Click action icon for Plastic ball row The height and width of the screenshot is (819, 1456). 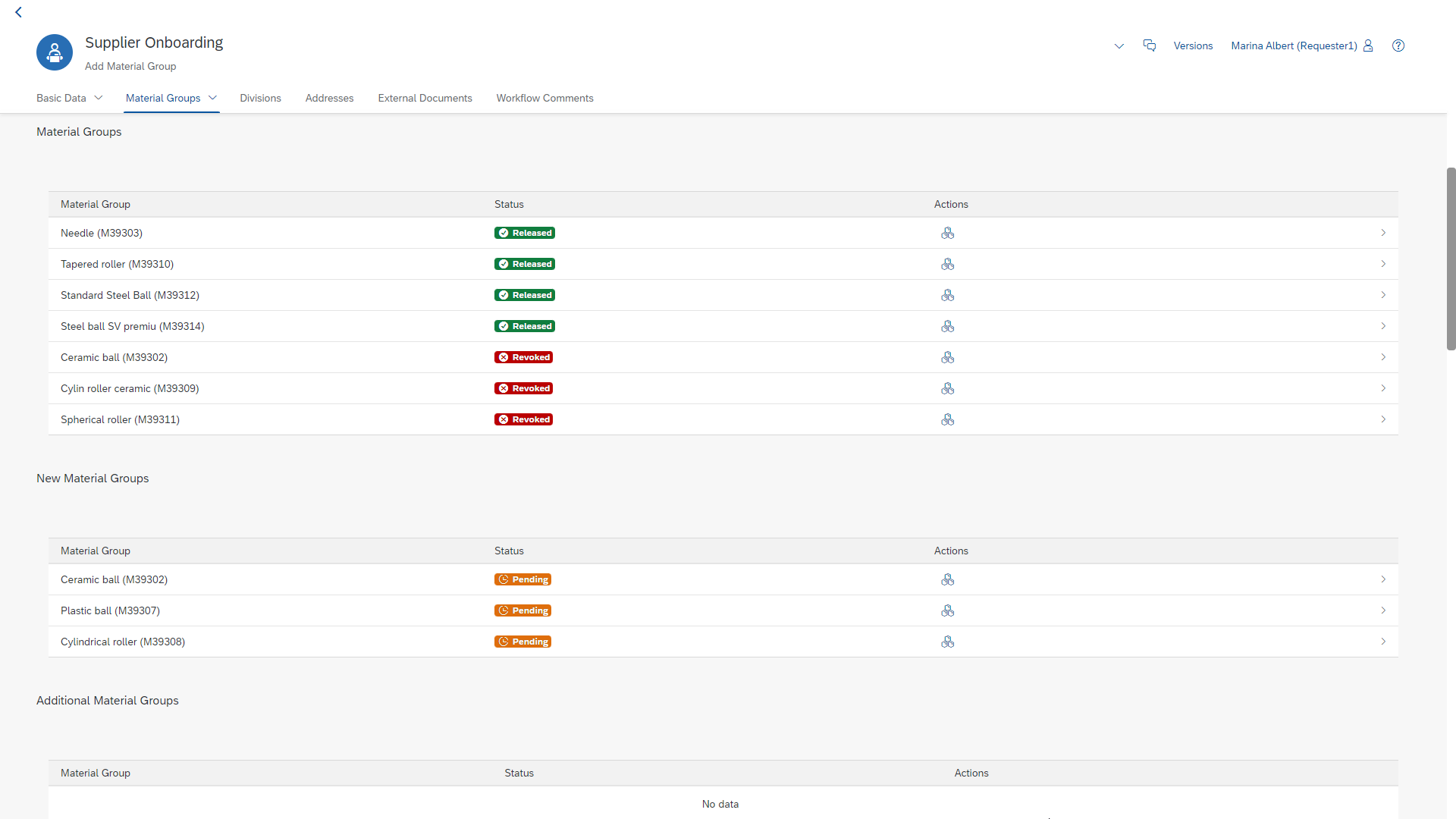tap(947, 610)
